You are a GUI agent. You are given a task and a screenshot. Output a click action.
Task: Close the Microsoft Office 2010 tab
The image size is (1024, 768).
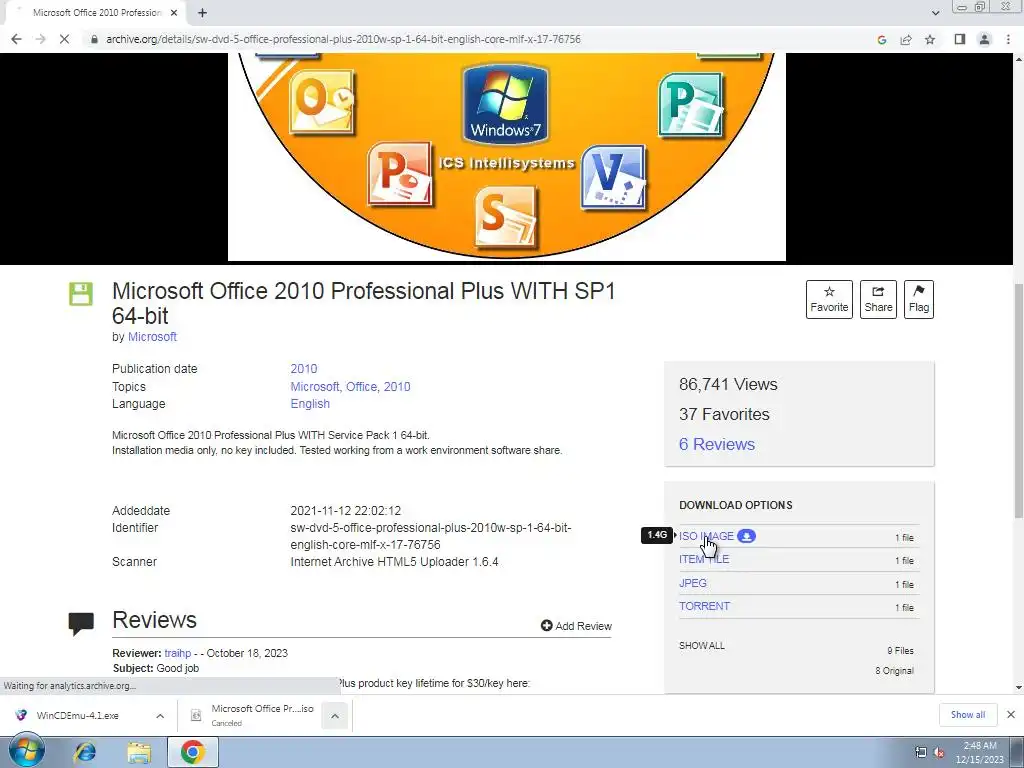(174, 12)
